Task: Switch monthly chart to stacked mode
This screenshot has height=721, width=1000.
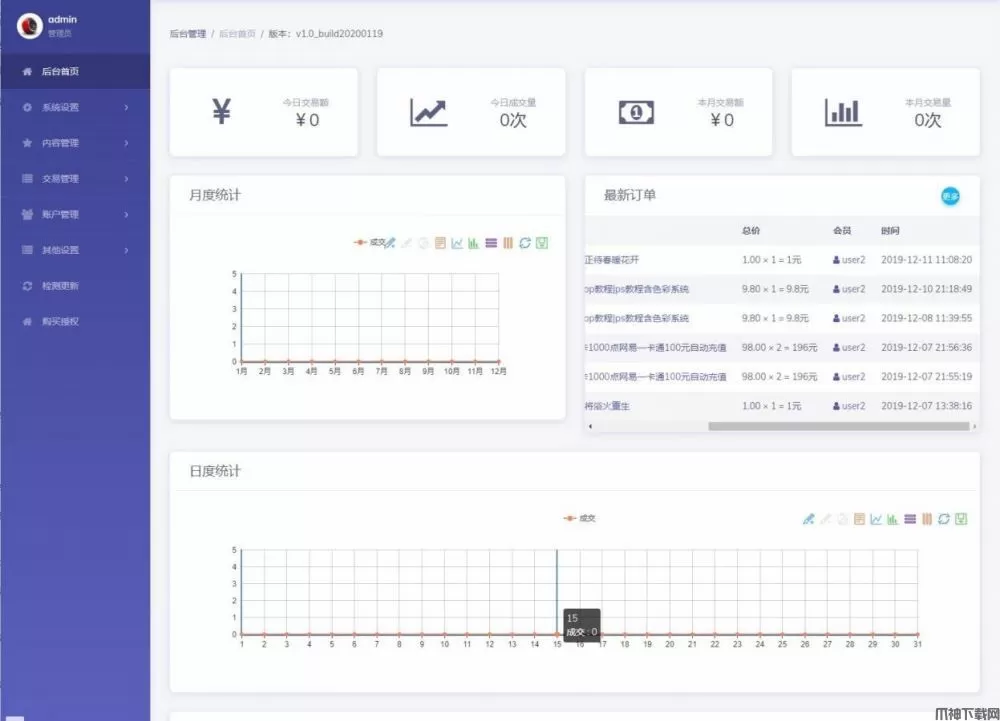Action: coord(490,243)
